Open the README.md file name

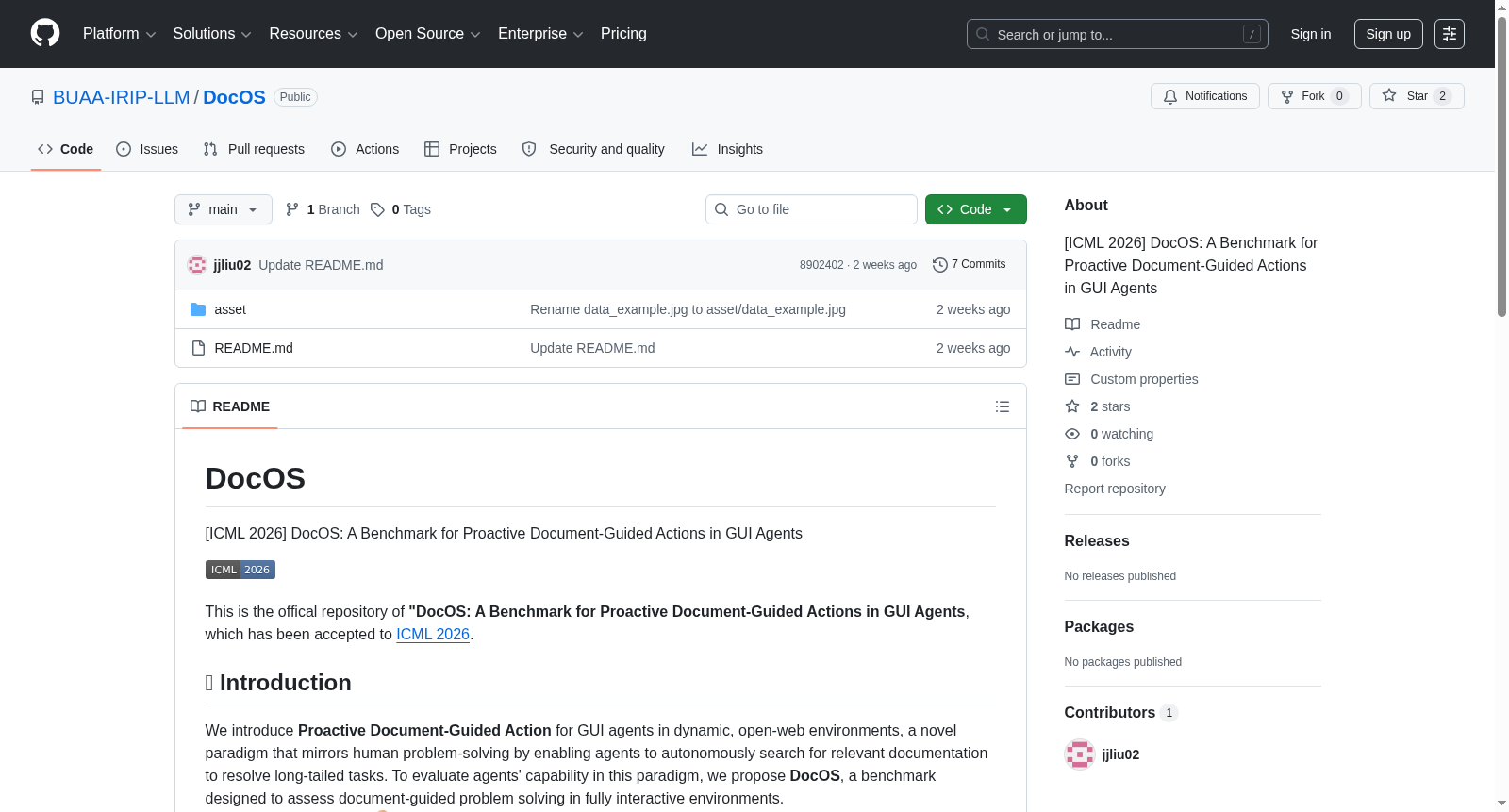tap(254, 348)
